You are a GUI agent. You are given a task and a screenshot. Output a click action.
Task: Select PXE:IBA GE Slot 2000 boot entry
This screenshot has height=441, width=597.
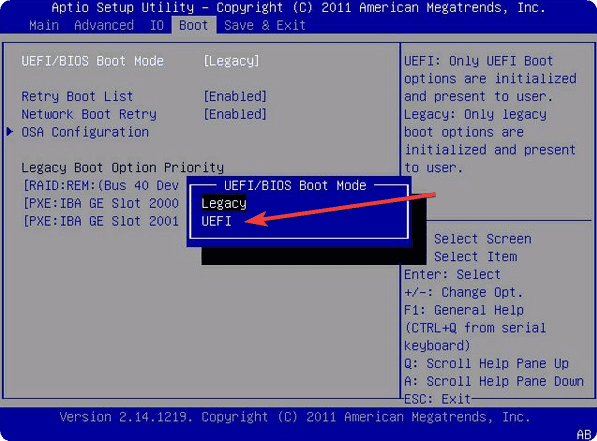click(101, 203)
